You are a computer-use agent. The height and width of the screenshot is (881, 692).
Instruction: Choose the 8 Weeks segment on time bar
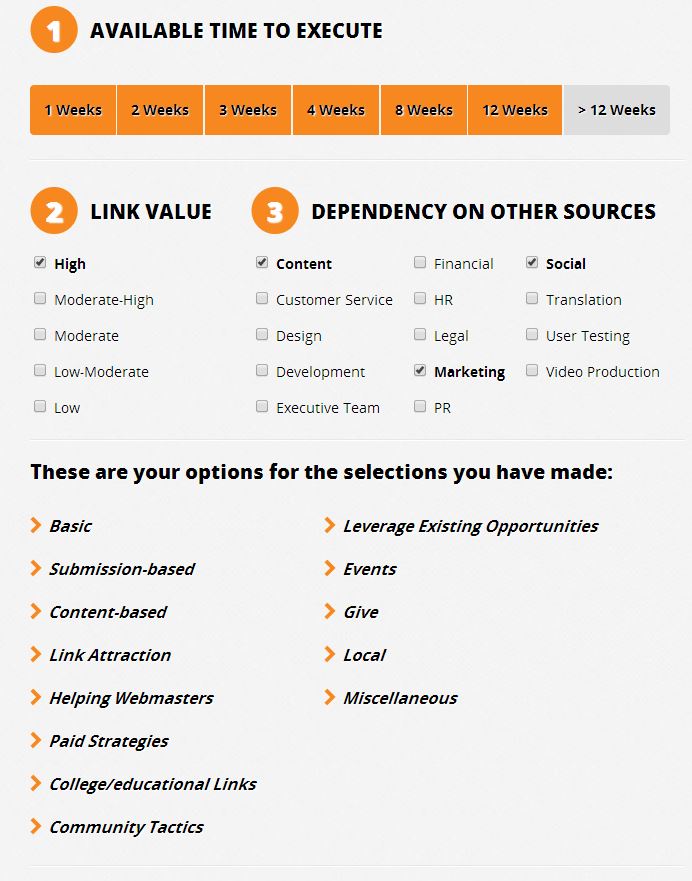(424, 110)
